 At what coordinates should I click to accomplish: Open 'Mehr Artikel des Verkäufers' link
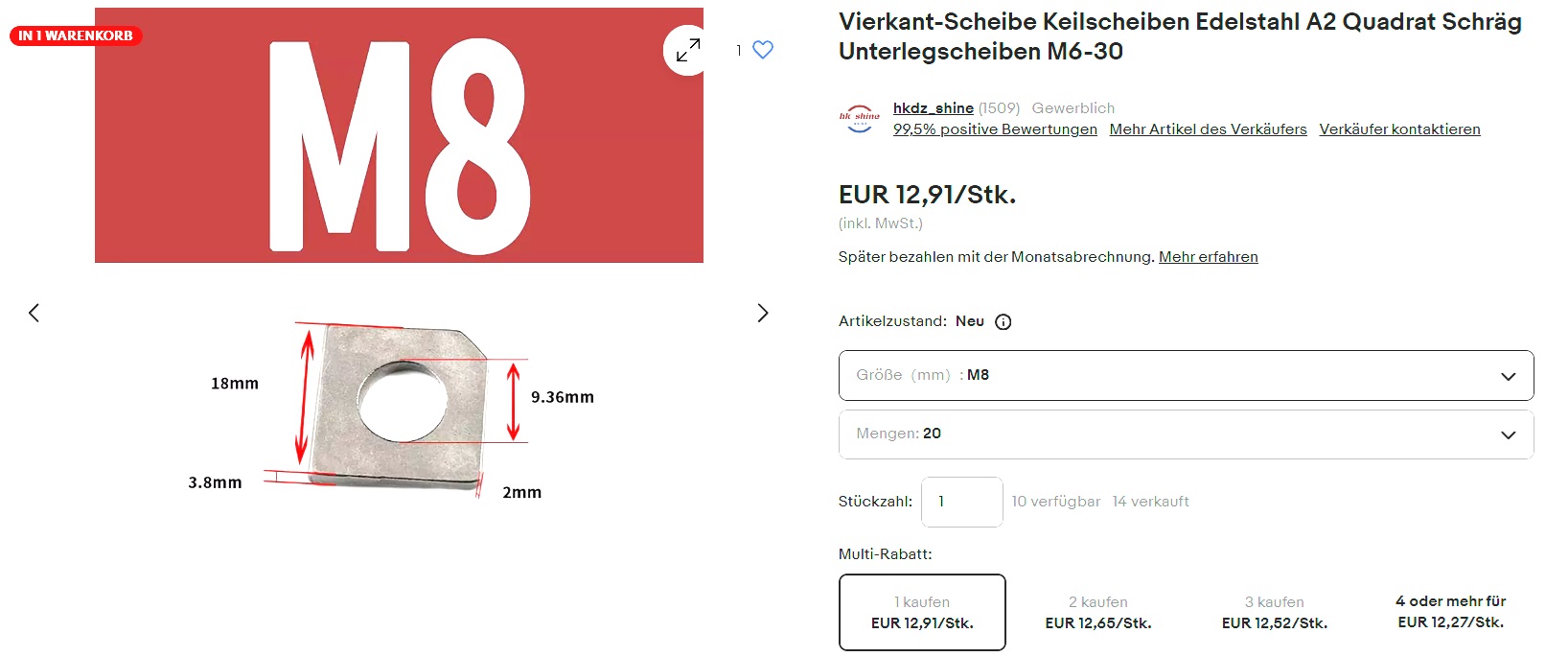pos(1208,129)
